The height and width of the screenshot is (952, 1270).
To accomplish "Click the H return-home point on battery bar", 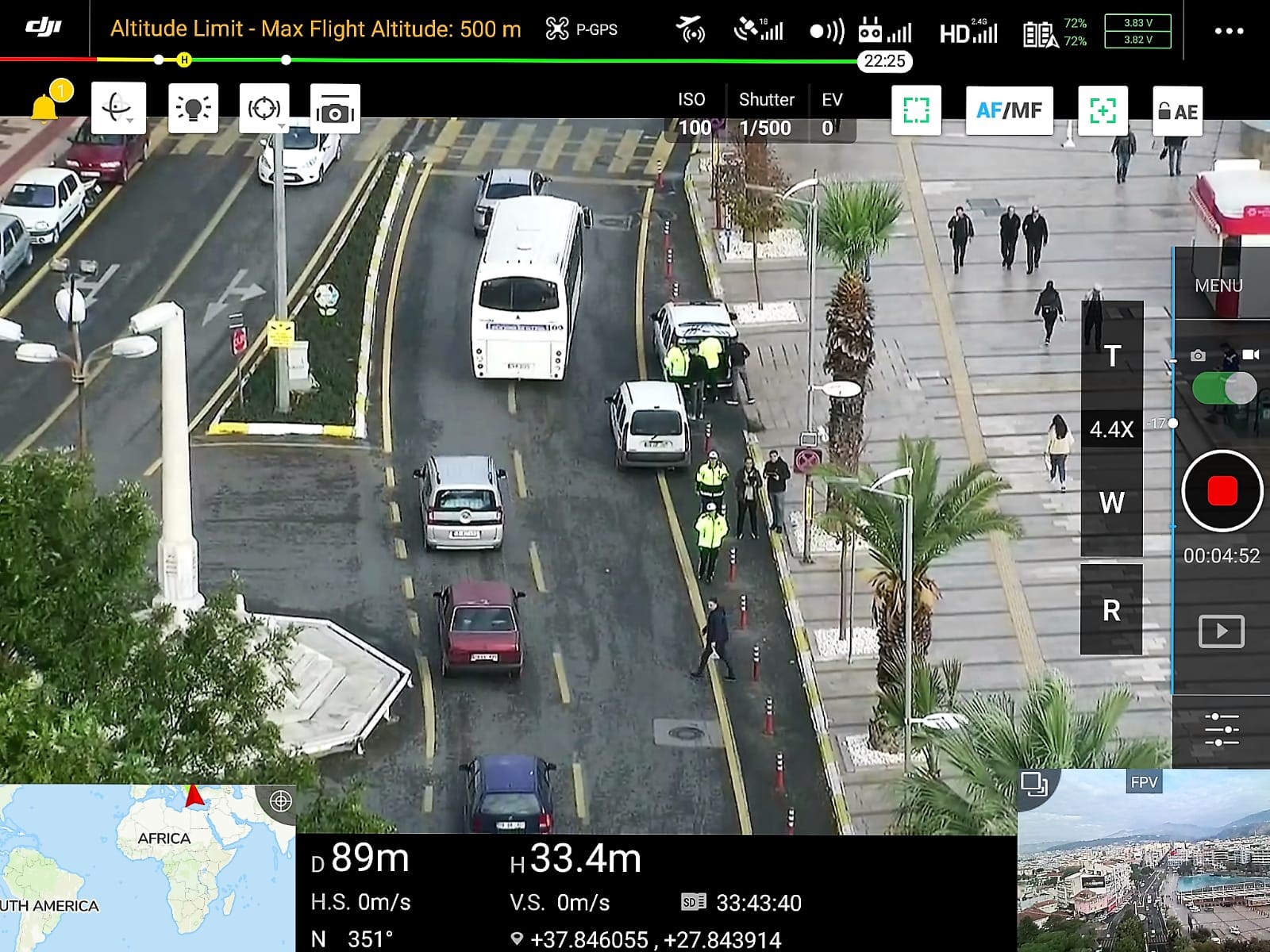I will (x=184, y=59).
